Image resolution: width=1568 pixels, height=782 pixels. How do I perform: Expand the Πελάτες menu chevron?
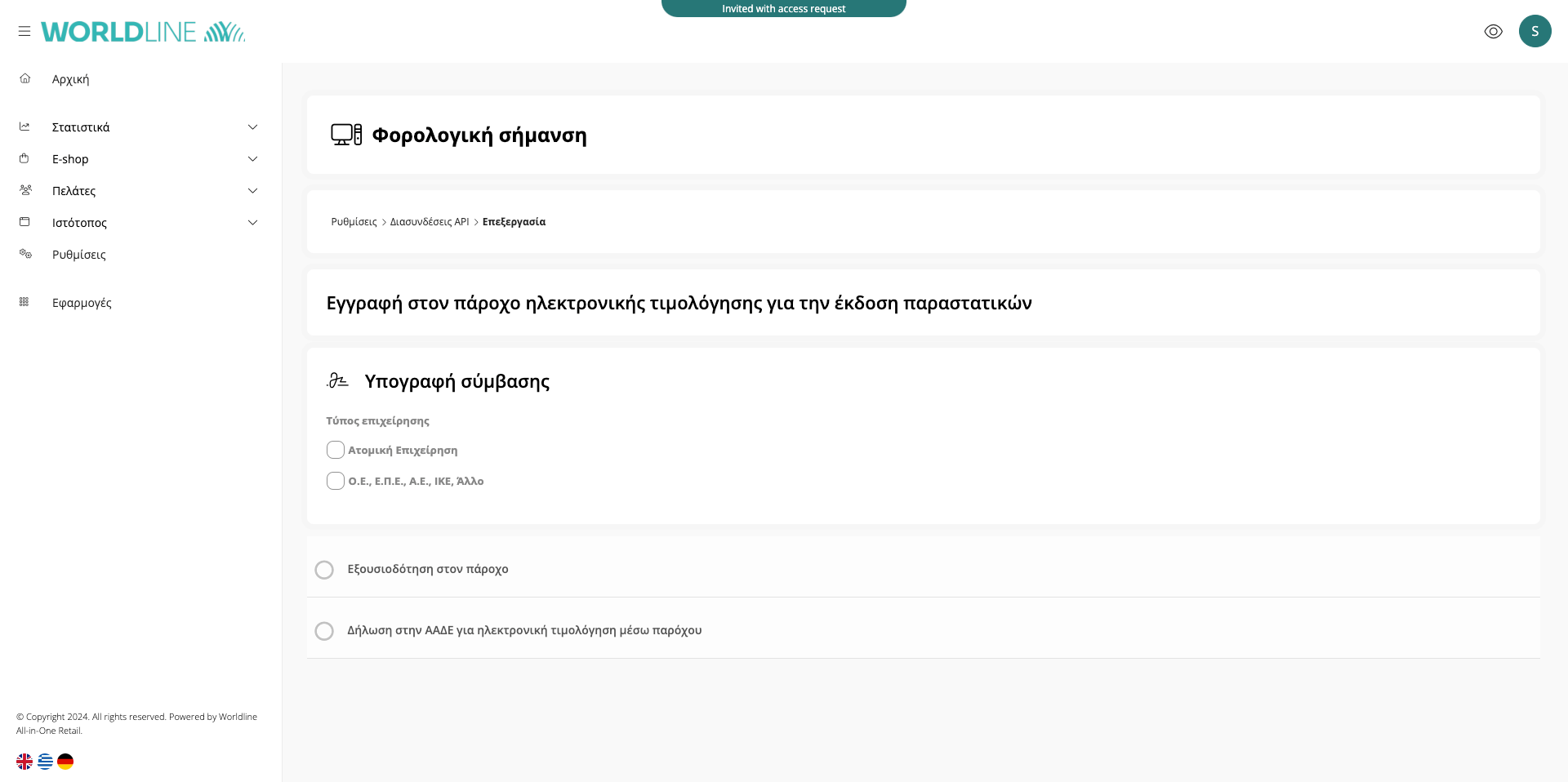tap(252, 191)
